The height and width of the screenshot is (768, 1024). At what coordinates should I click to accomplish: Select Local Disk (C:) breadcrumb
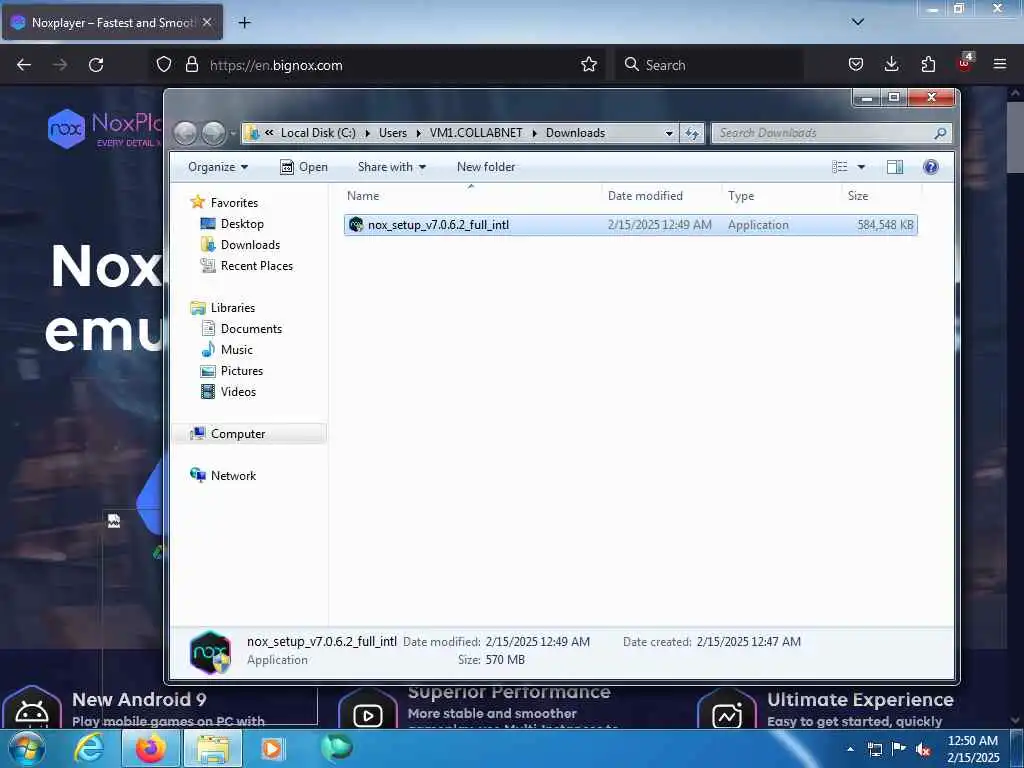coord(318,133)
